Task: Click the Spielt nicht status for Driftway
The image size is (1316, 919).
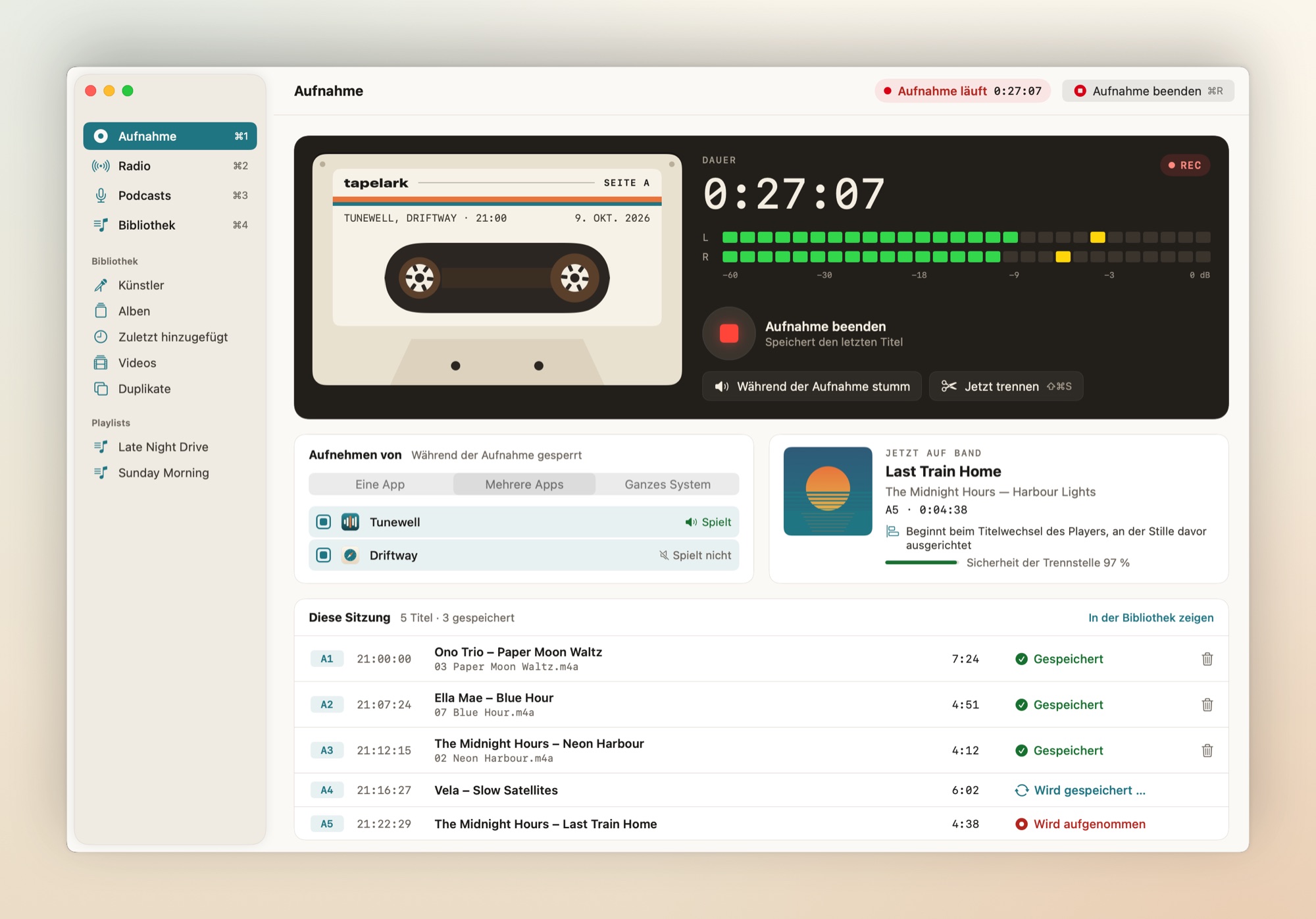Action: pyautogui.click(x=696, y=555)
